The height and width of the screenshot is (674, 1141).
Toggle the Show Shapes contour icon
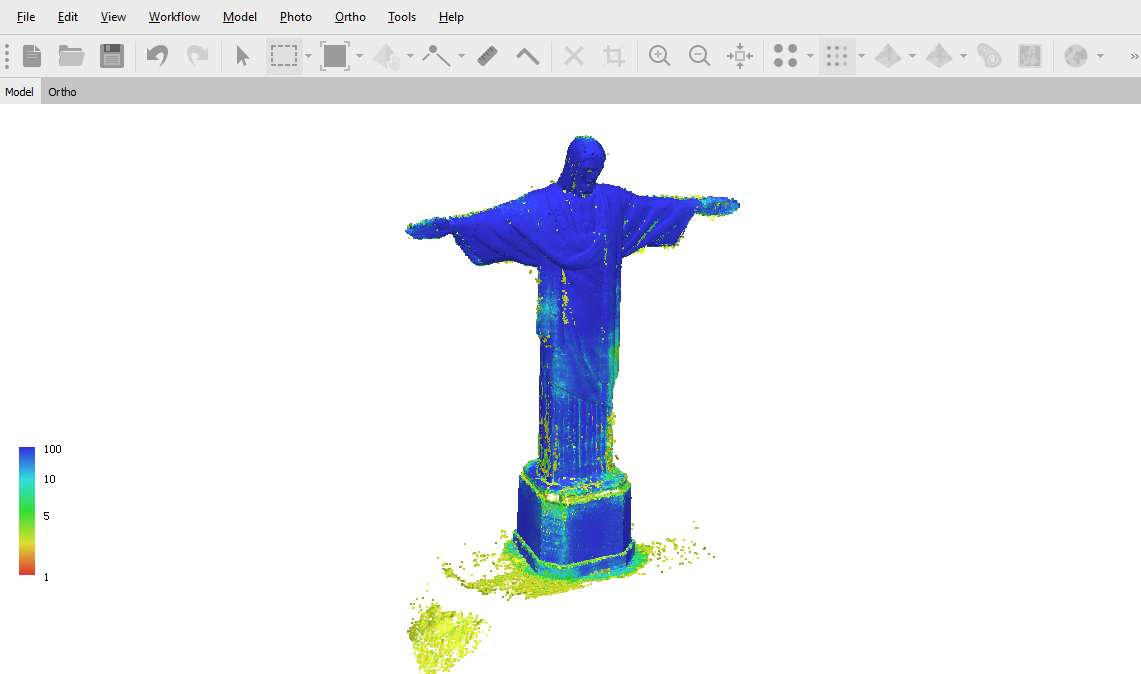coord(989,56)
